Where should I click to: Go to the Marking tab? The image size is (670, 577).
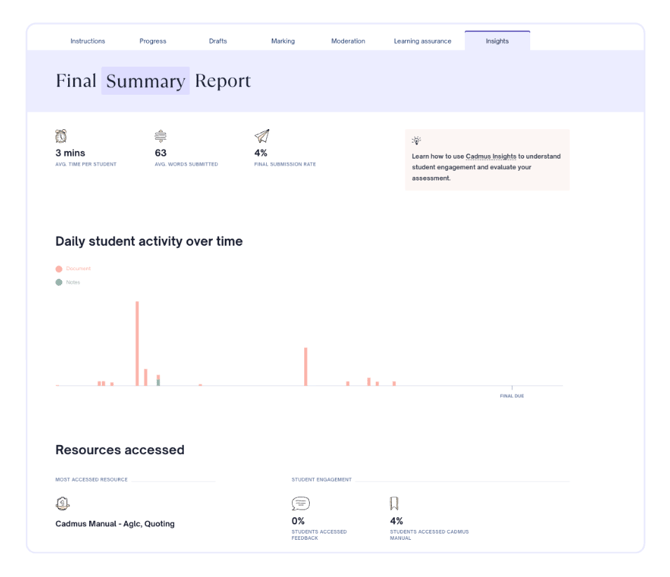tap(283, 41)
